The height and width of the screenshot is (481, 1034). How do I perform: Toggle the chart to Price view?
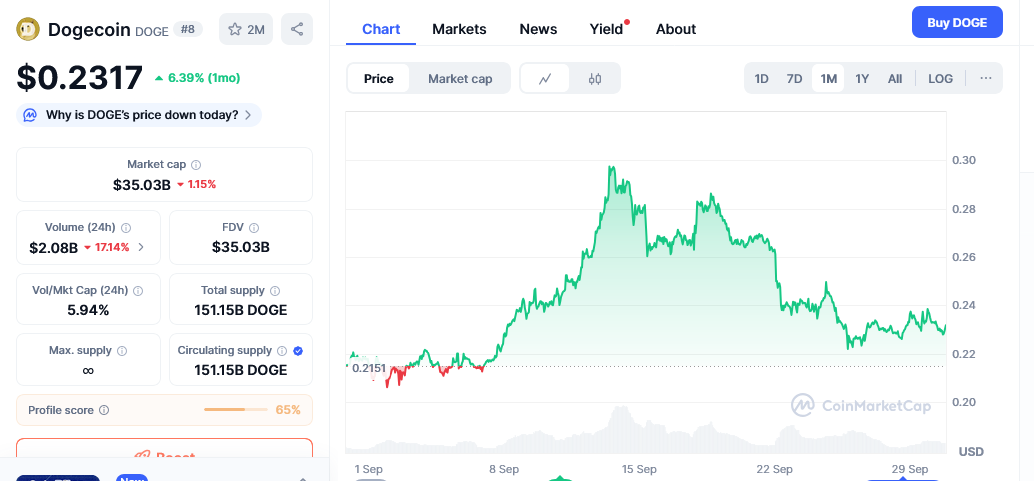[379, 79]
